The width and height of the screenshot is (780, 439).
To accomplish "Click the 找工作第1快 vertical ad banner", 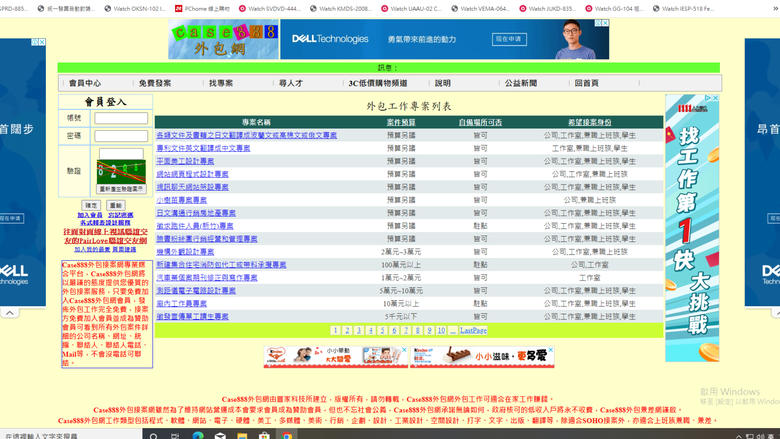I will pos(692,228).
